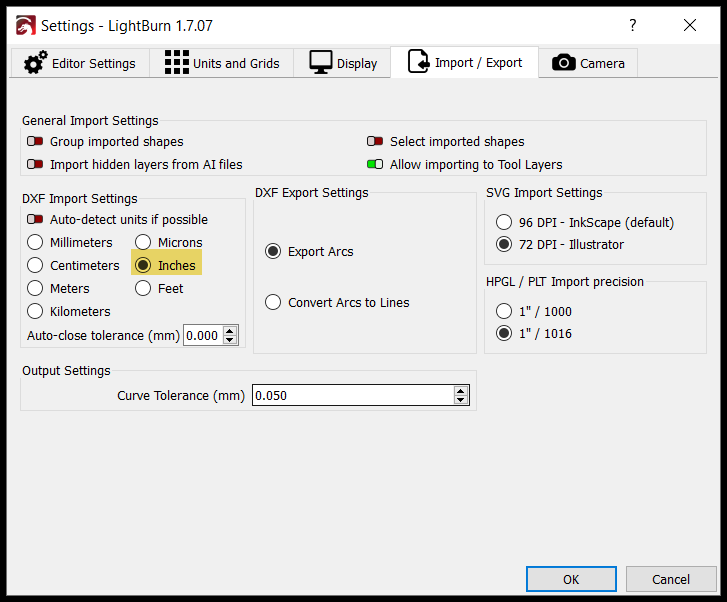The width and height of the screenshot is (727, 602).
Task: Choose Convert Arcs to Lines option
Action: [x=273, y=302]
